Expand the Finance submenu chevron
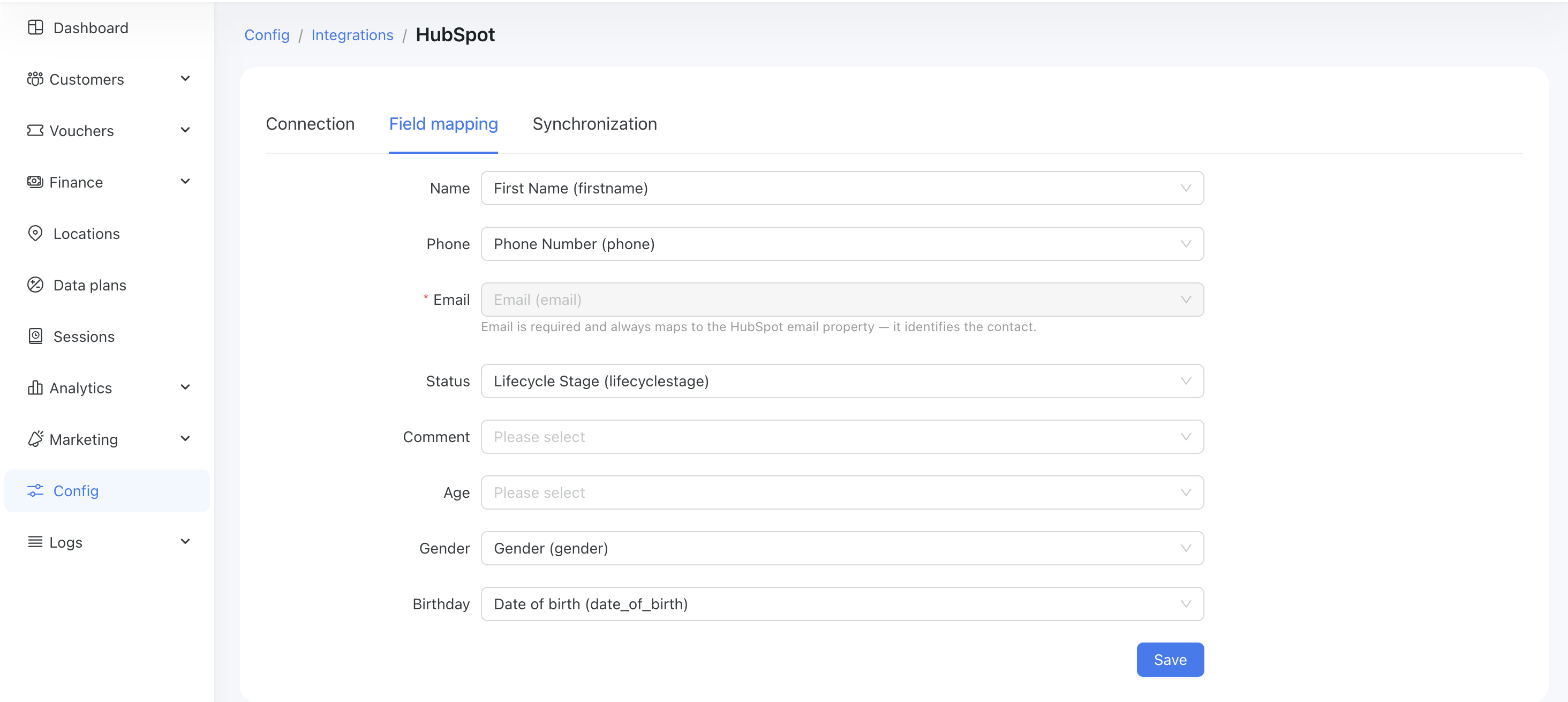The width and height of the screenshot is (1568, 702). pyautogui.click(x=186, y=182)
